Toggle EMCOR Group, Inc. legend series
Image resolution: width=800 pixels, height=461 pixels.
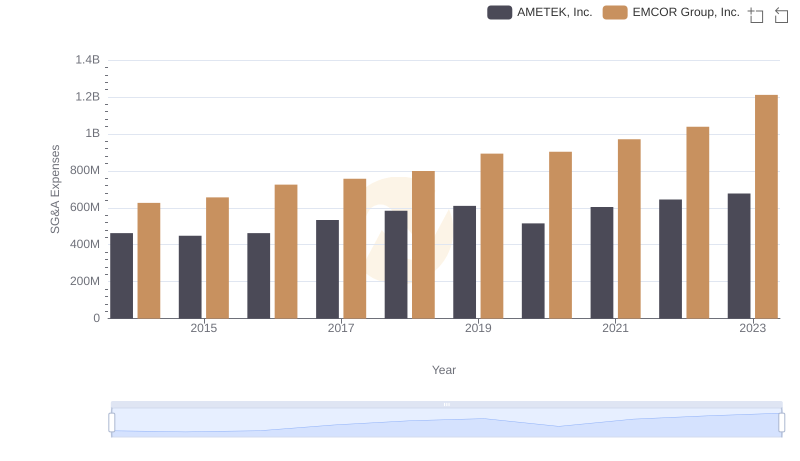[671, 12]
